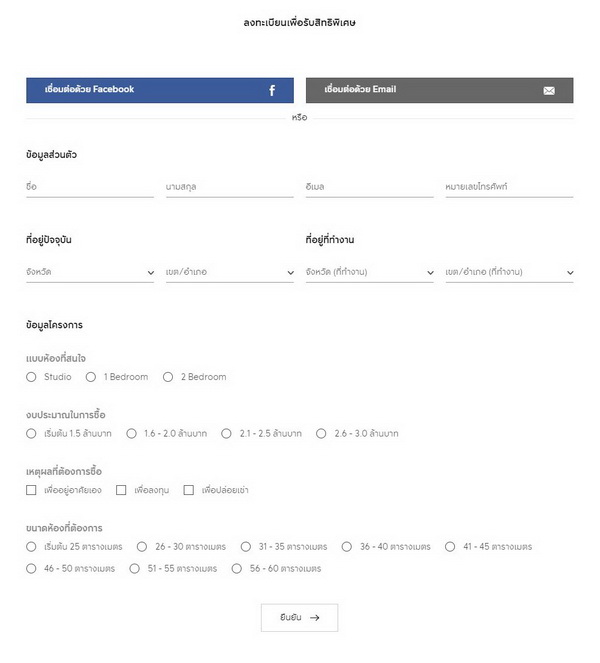Click the ยืนยัน submit button
The width and height of the screenshot is (600, 663).
click(299, 618)
